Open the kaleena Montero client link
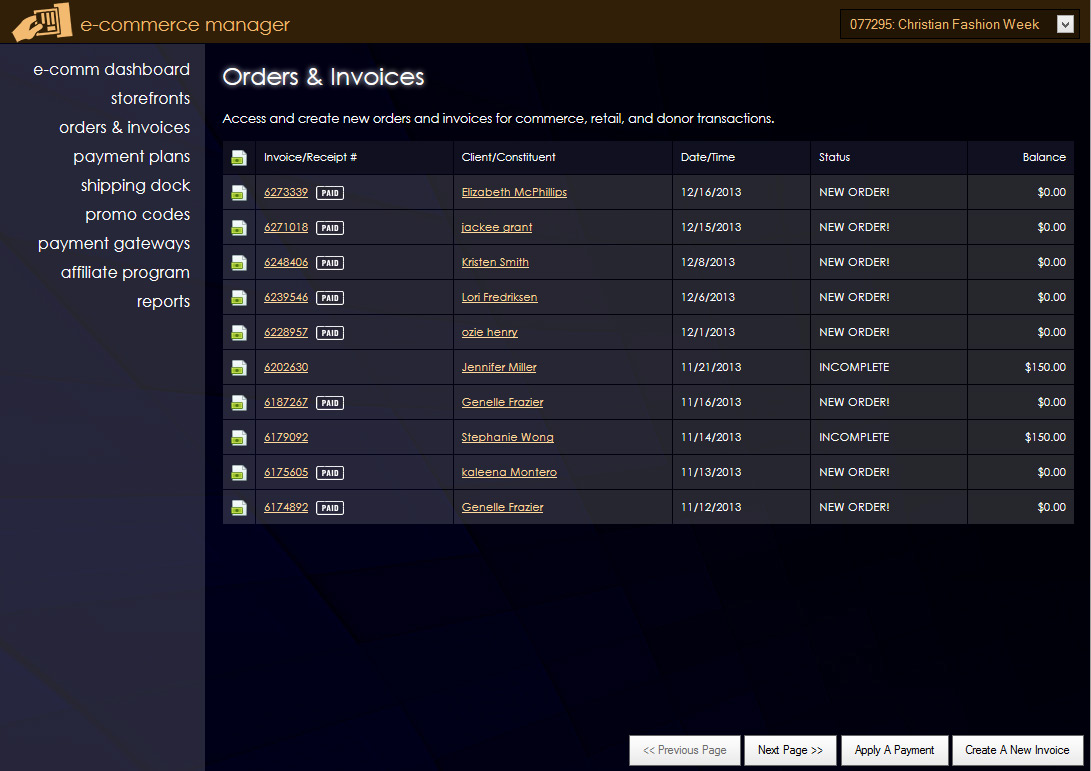Image resolution: width=1091 pixels, height=771 pixels. 509,472
